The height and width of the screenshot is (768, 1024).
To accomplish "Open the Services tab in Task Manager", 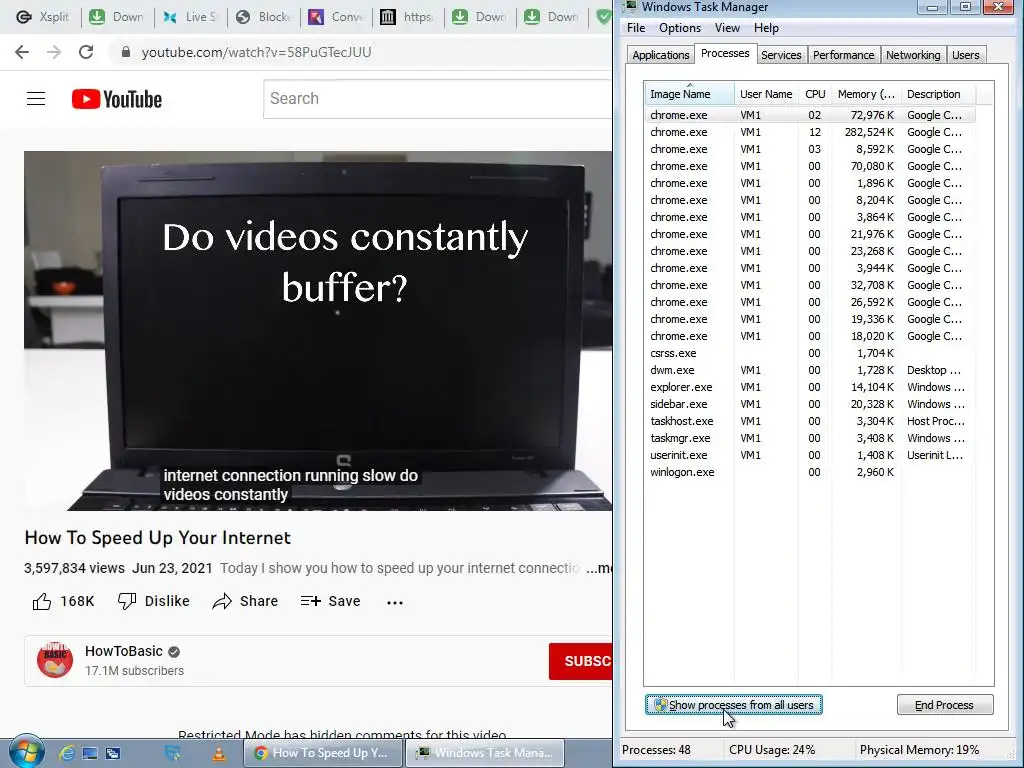I will point(781,55).
